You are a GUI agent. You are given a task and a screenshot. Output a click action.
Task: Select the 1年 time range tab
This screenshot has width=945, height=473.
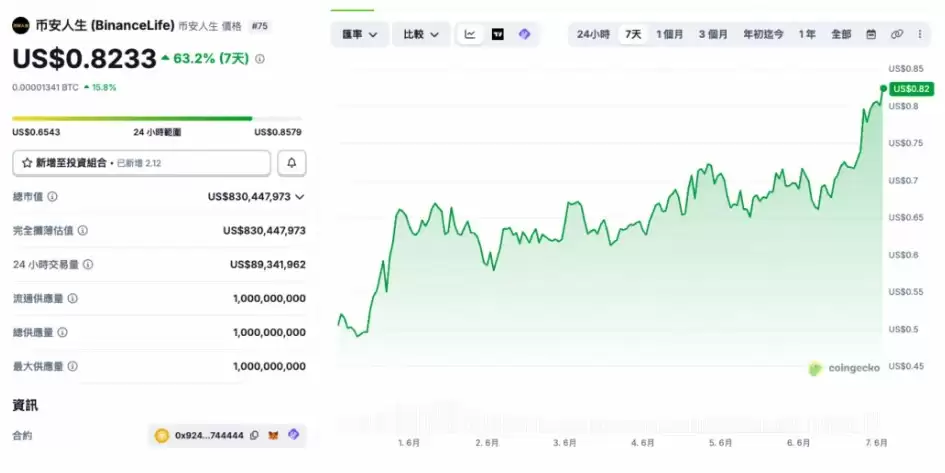click(807, 34)
